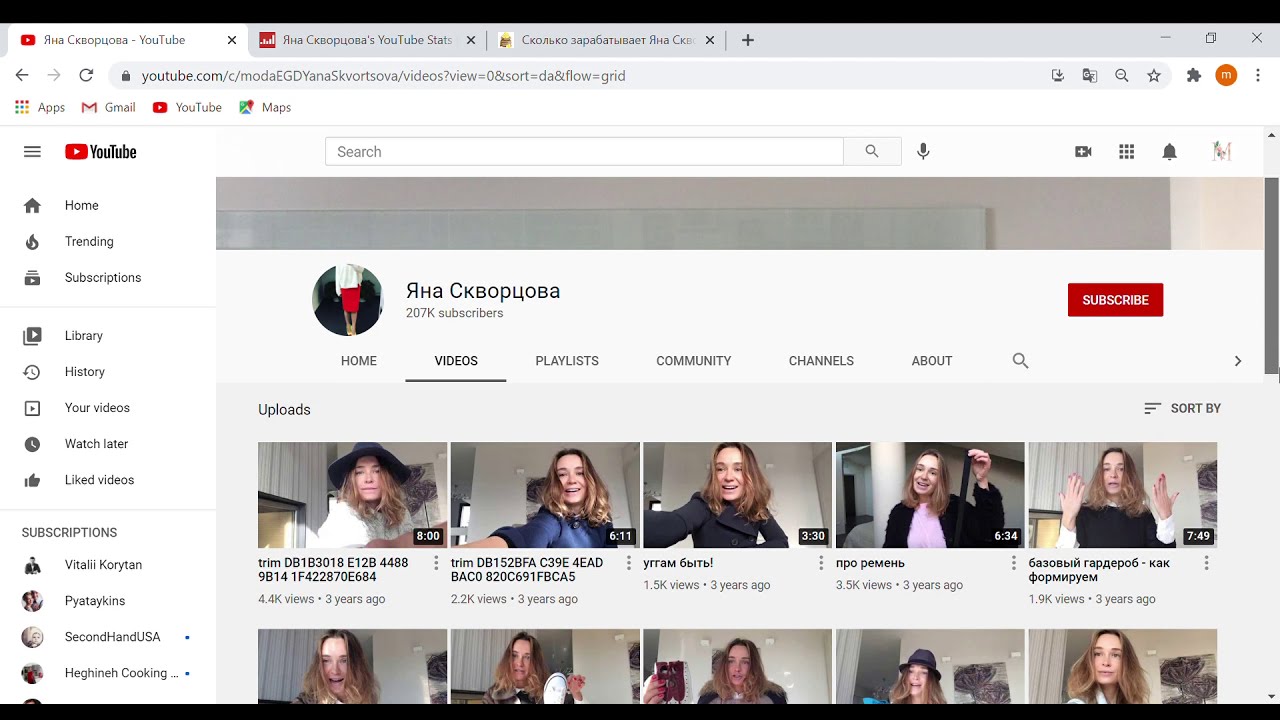Open Library in sidebar

pyautogui.click(x=108, y=335)
